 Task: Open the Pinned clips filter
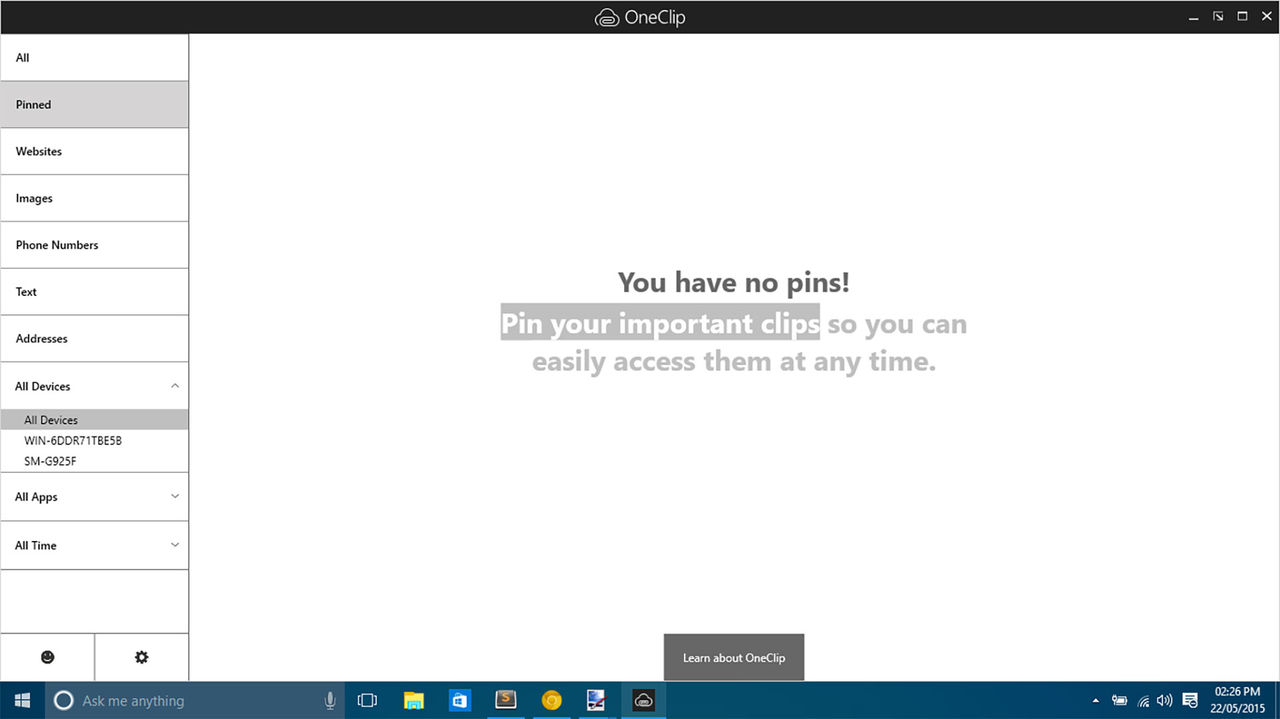94,105
